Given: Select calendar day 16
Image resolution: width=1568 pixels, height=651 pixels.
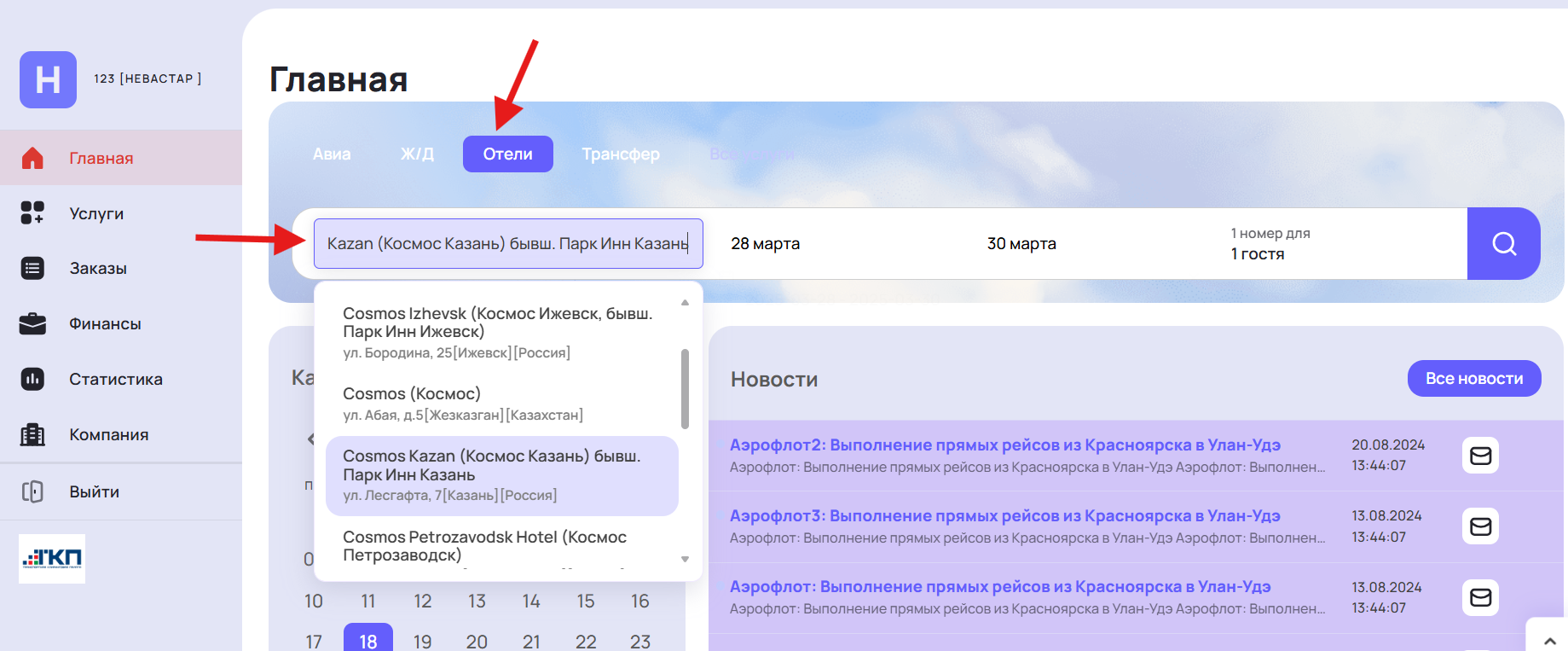Looking at the screenshot, I should [640, 601].
